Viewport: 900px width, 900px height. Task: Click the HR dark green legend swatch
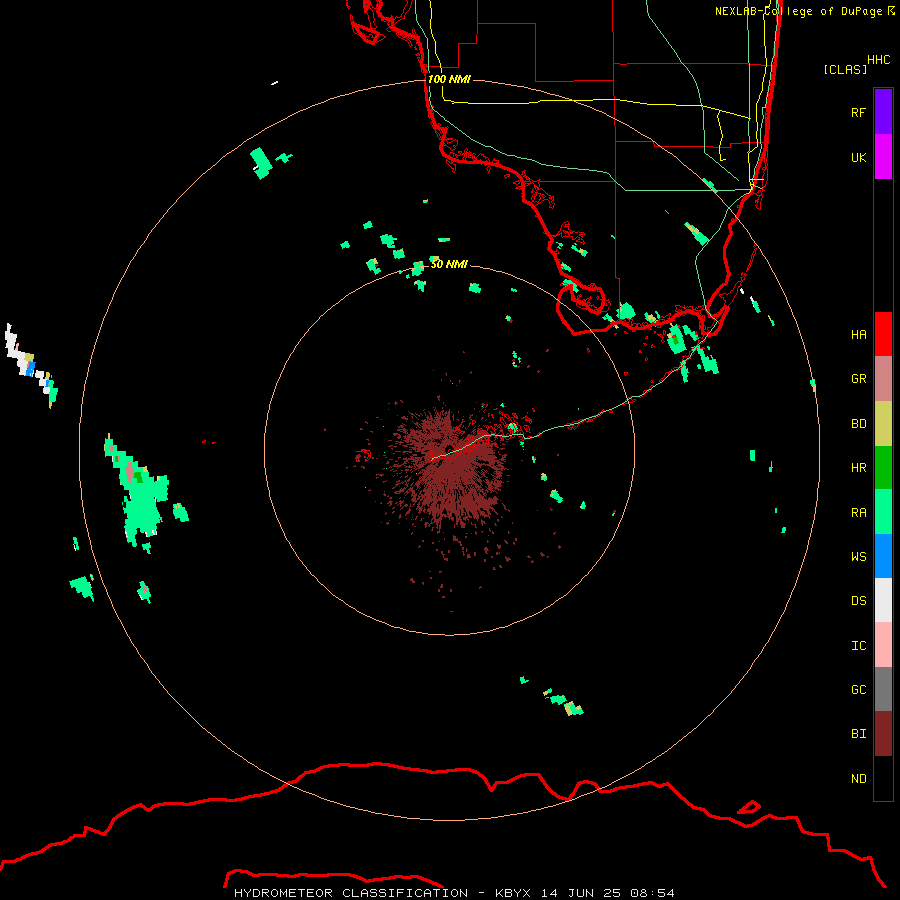tap(883, 467)
